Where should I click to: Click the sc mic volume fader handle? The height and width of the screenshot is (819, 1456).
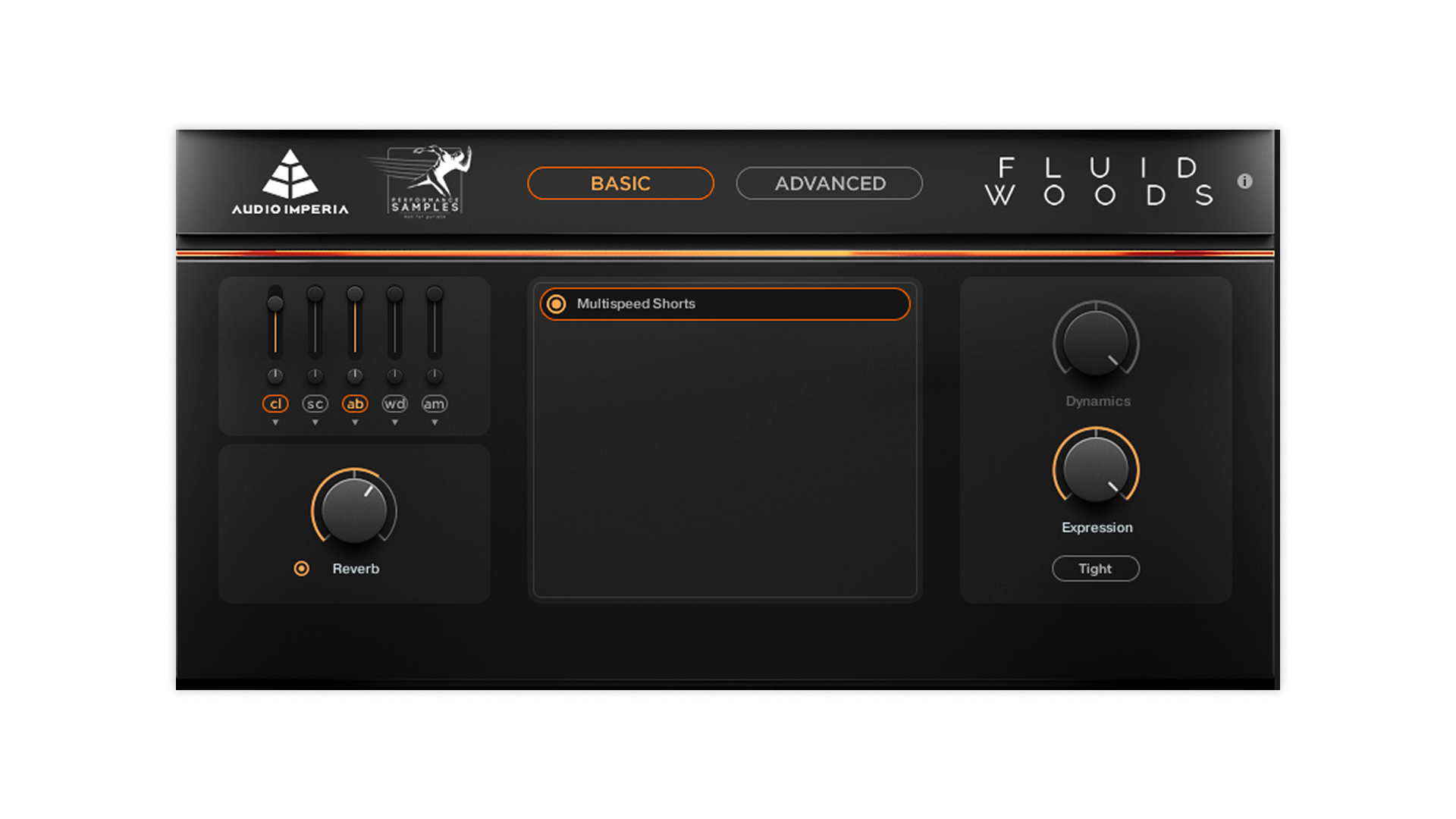pos(315,294)
